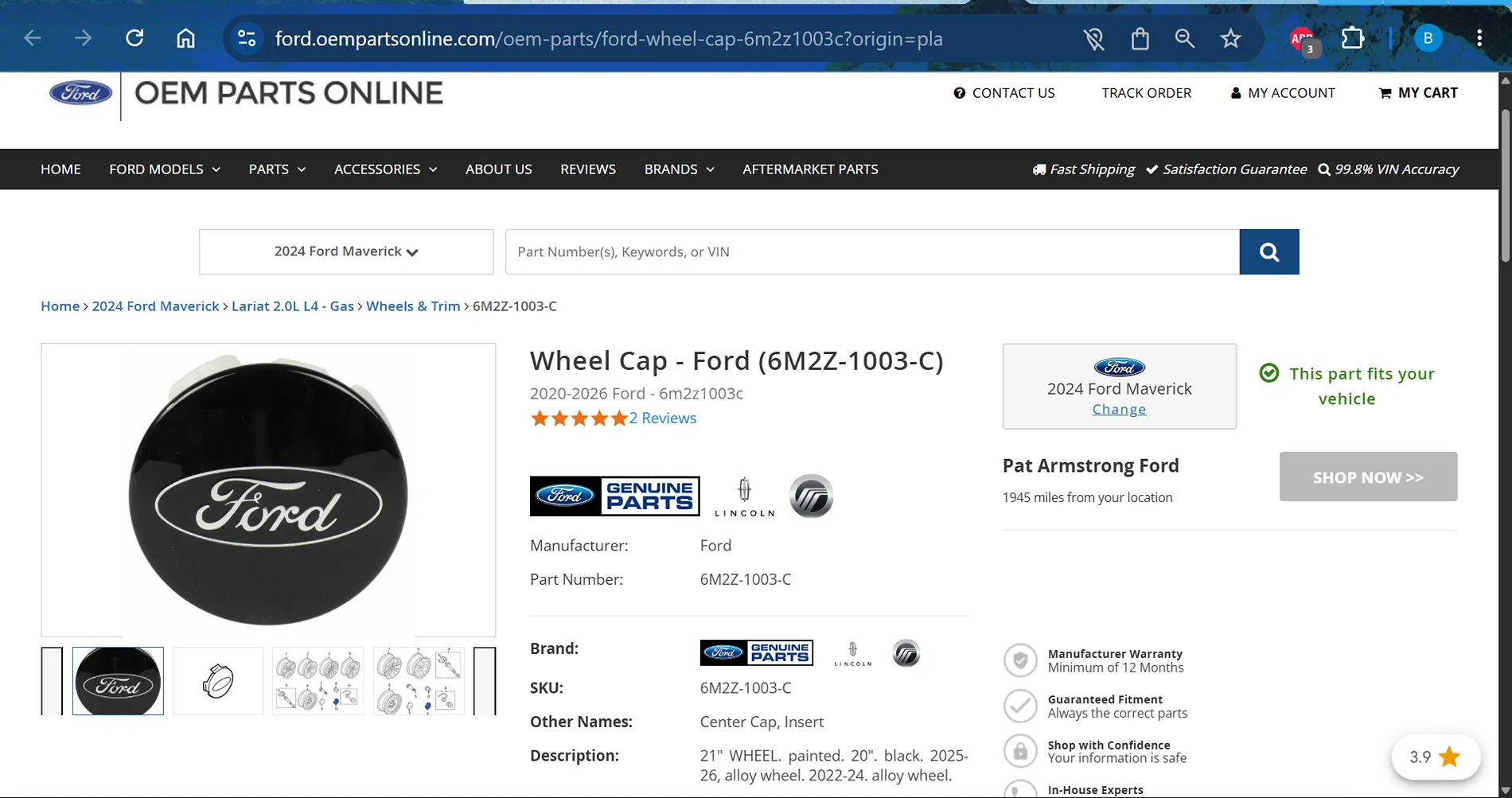Open Chrome three-dot menu
The image size is (1512, 798).
(x=1479, y=38)
